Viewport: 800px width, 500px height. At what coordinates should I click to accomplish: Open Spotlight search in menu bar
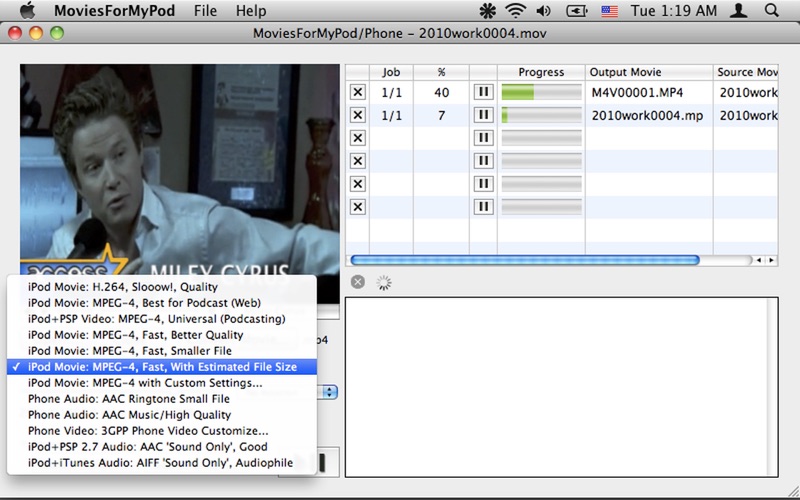point(771,11)
